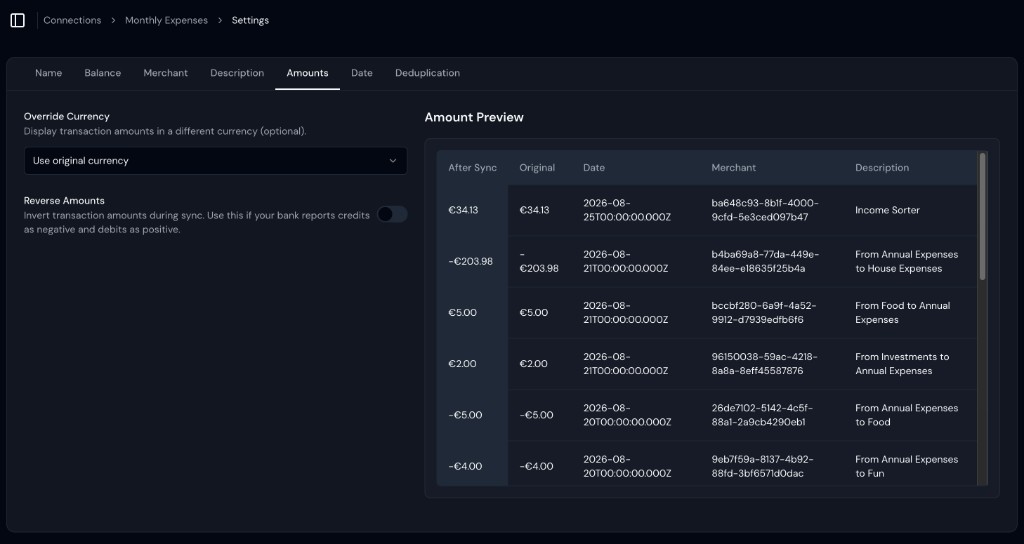Select the Amounts tab
The image size is (1024, 544).
(307, 73)
